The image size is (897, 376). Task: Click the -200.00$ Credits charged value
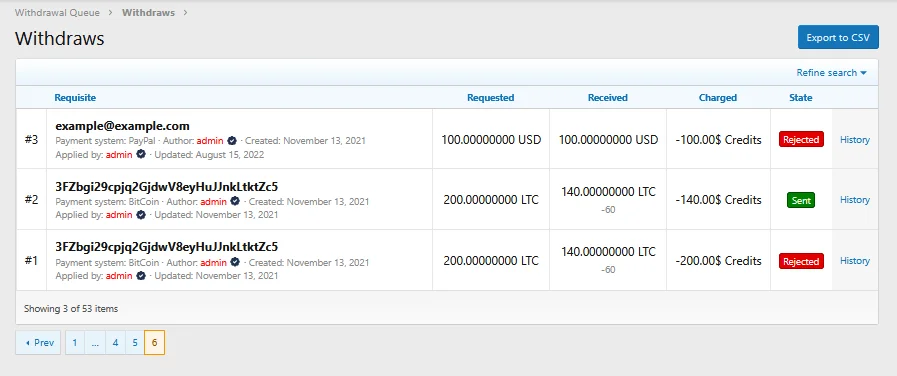click(719, 260)
